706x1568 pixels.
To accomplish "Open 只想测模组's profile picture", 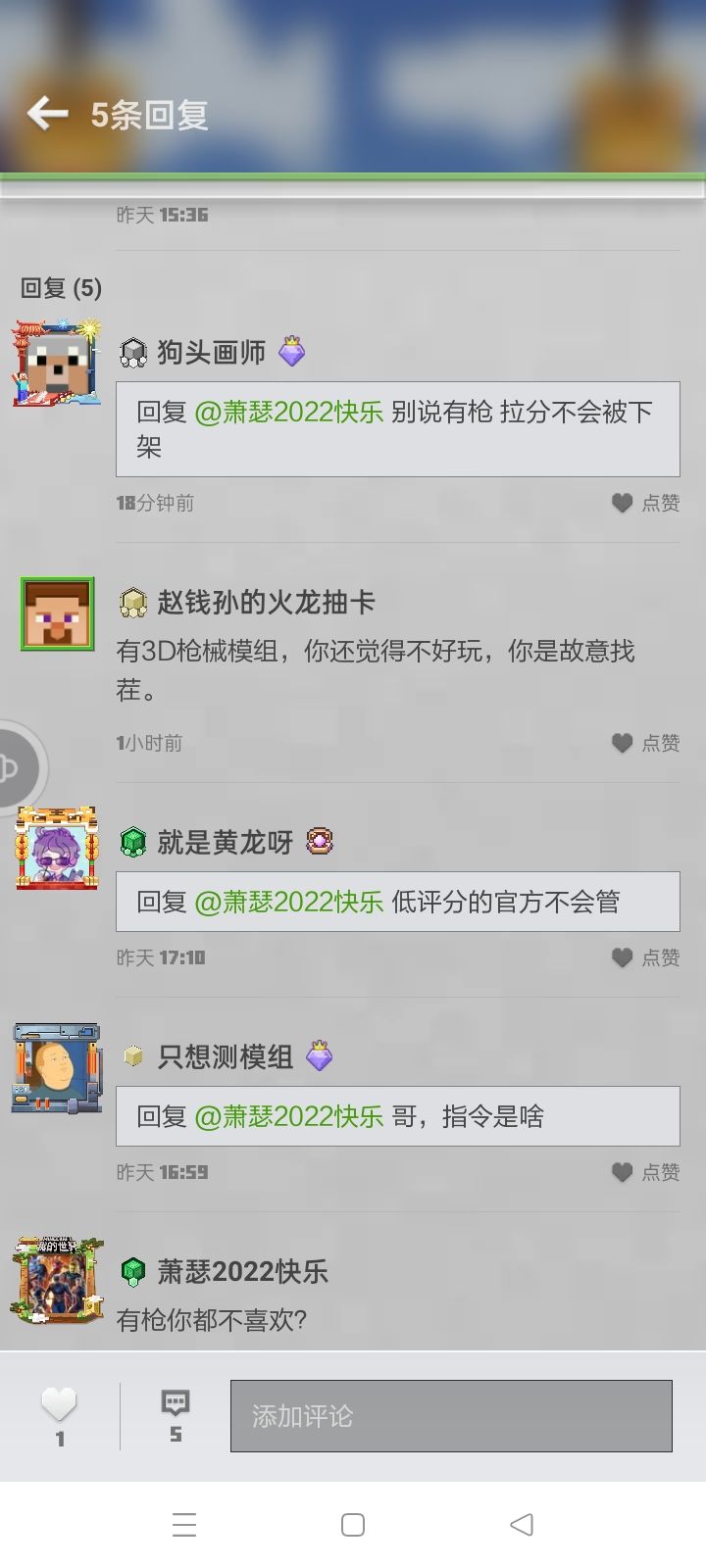I will pos(57,1068).
